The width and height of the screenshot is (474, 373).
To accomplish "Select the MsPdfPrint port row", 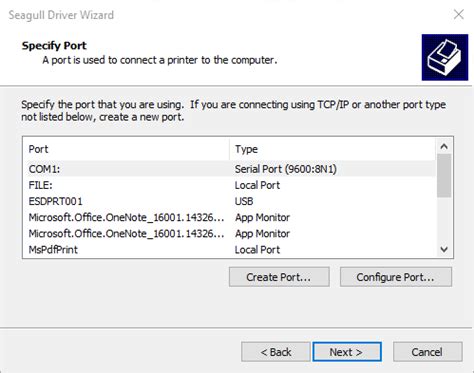I will pos(229,249).
